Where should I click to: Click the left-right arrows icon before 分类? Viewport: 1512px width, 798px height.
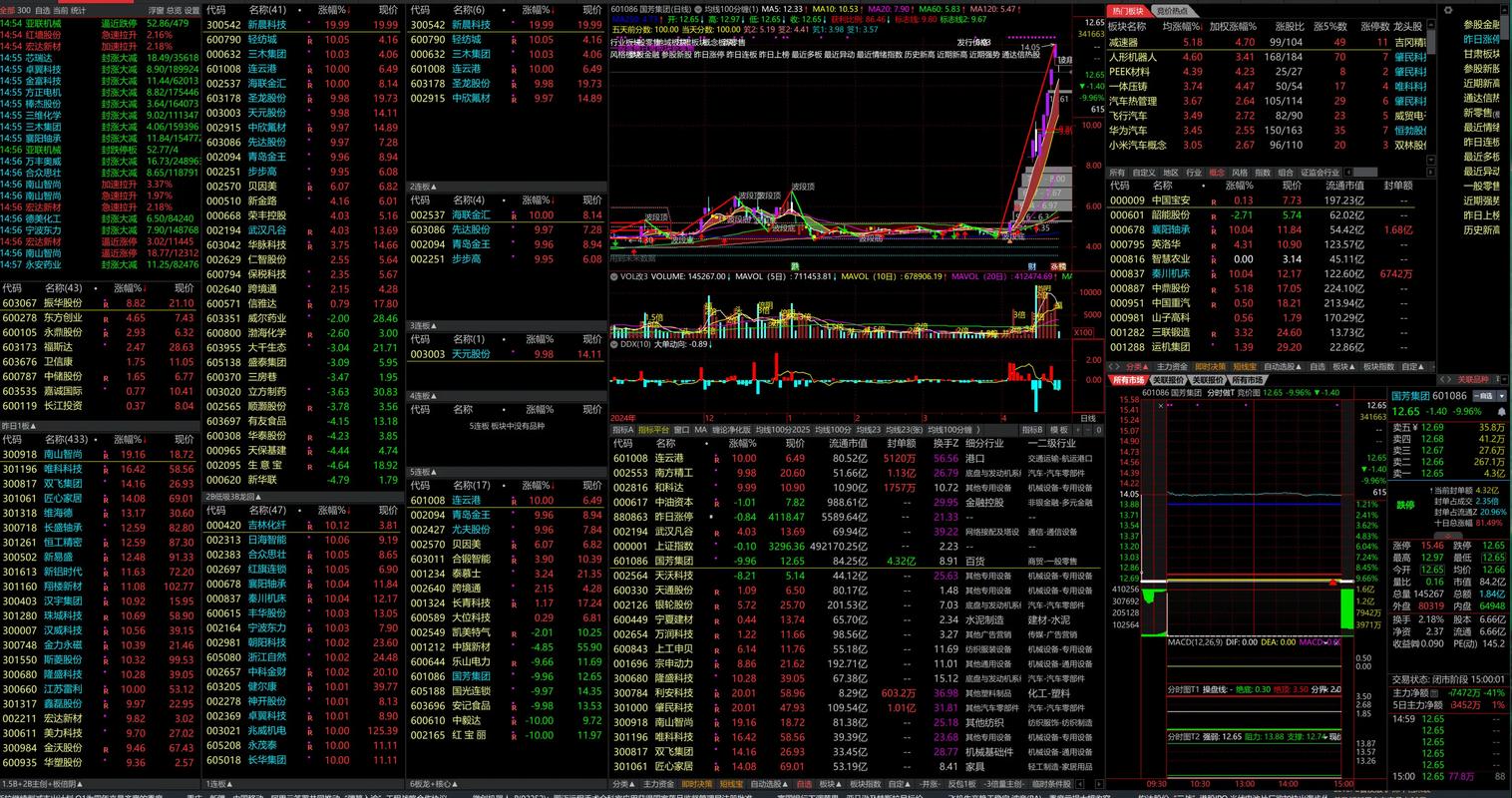point(1114,367)
